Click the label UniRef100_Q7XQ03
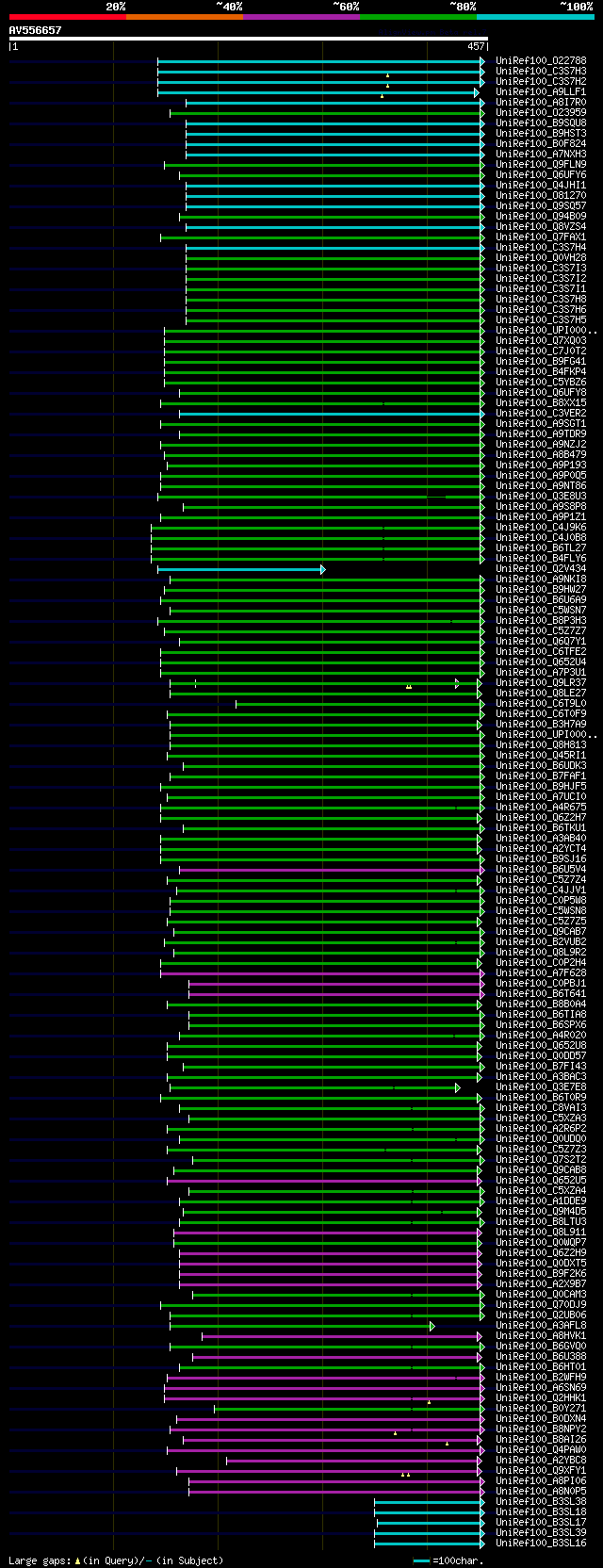The image size is (603, 1568). 541,341
